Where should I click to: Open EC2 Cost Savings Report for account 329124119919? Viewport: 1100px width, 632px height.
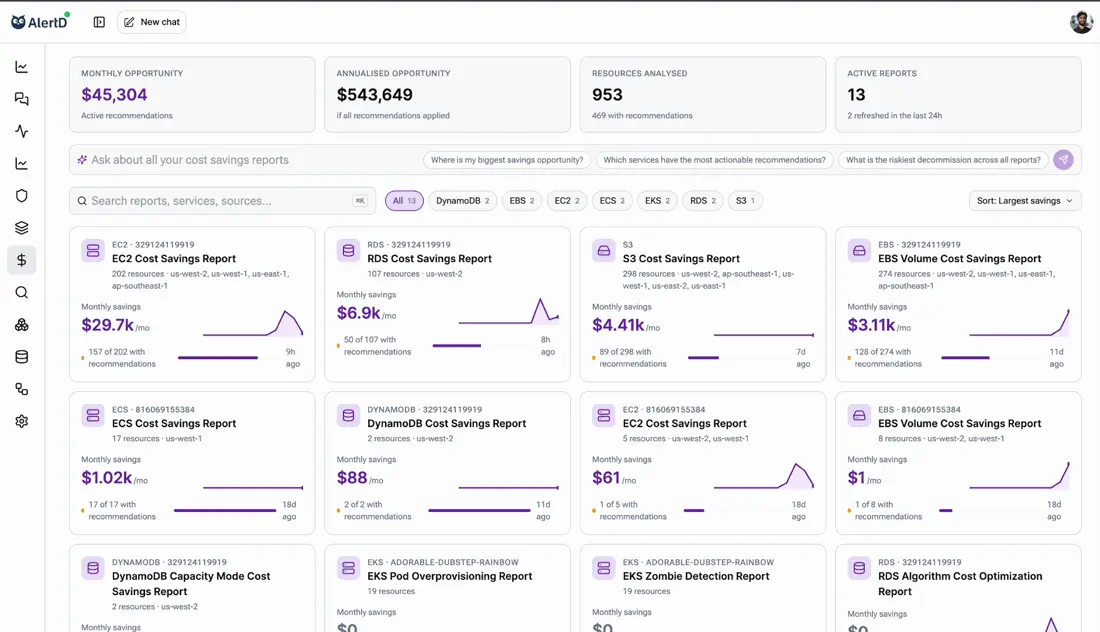click(x=192, y=304)
